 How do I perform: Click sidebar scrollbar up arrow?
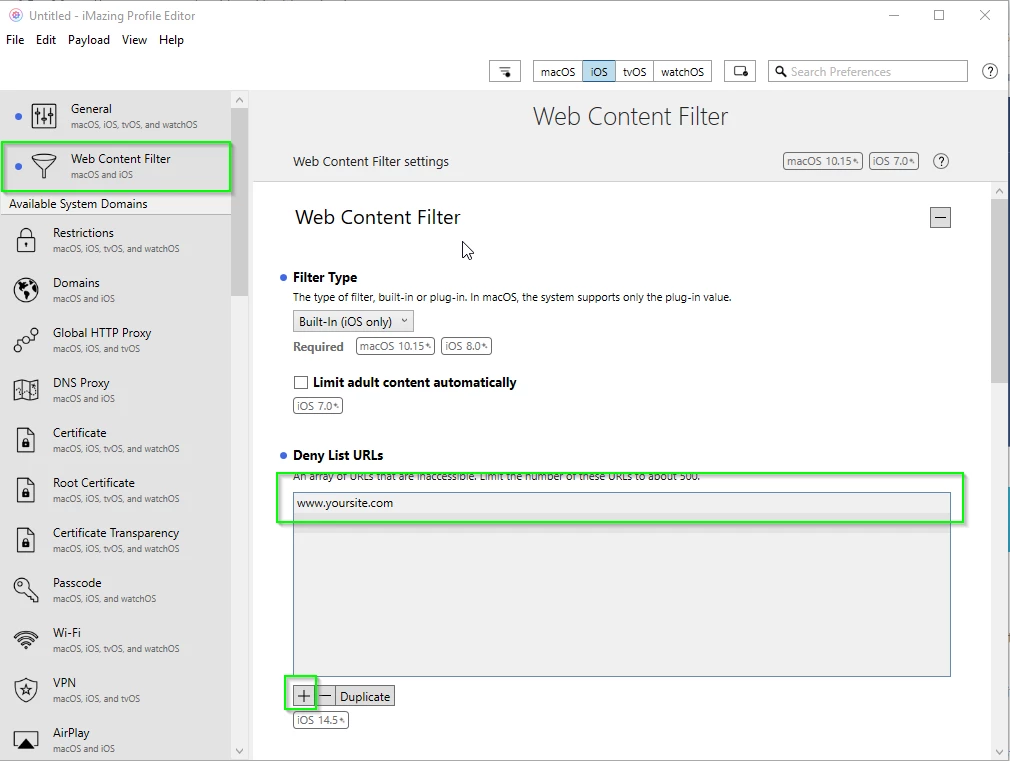click(x=240, y=100)
